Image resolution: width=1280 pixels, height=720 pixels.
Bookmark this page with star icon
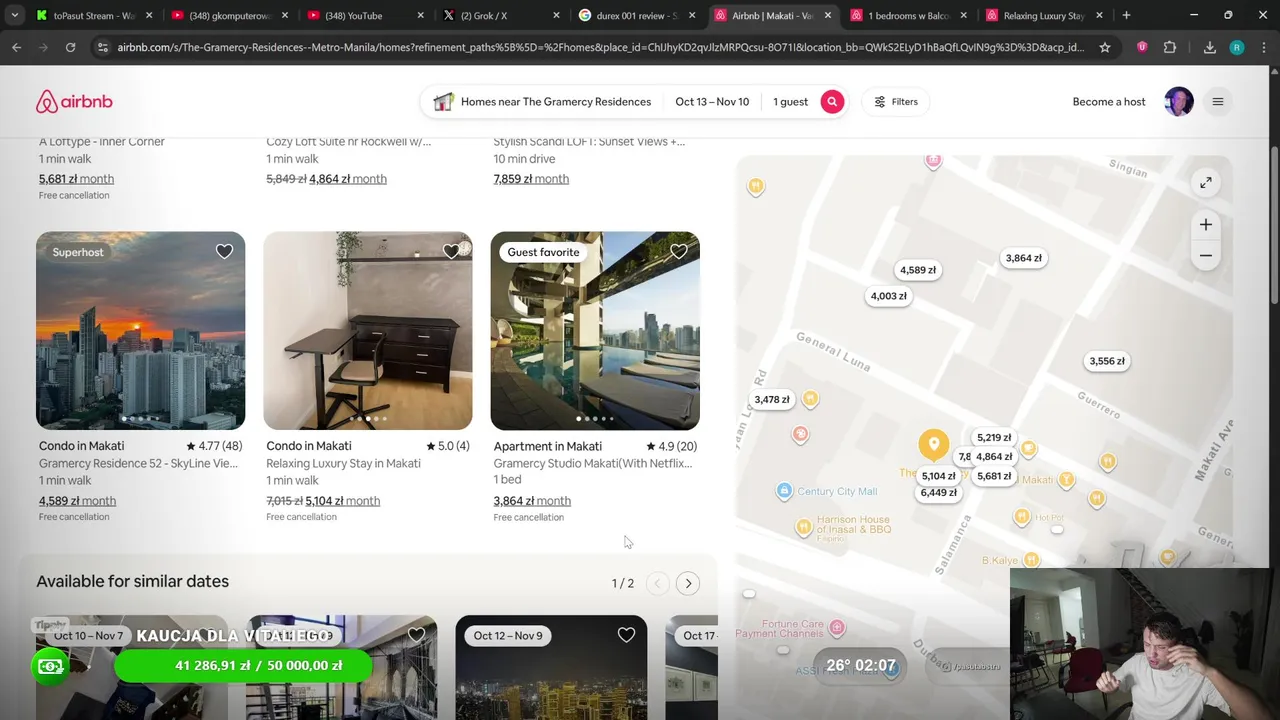(x=1104, y=47)
